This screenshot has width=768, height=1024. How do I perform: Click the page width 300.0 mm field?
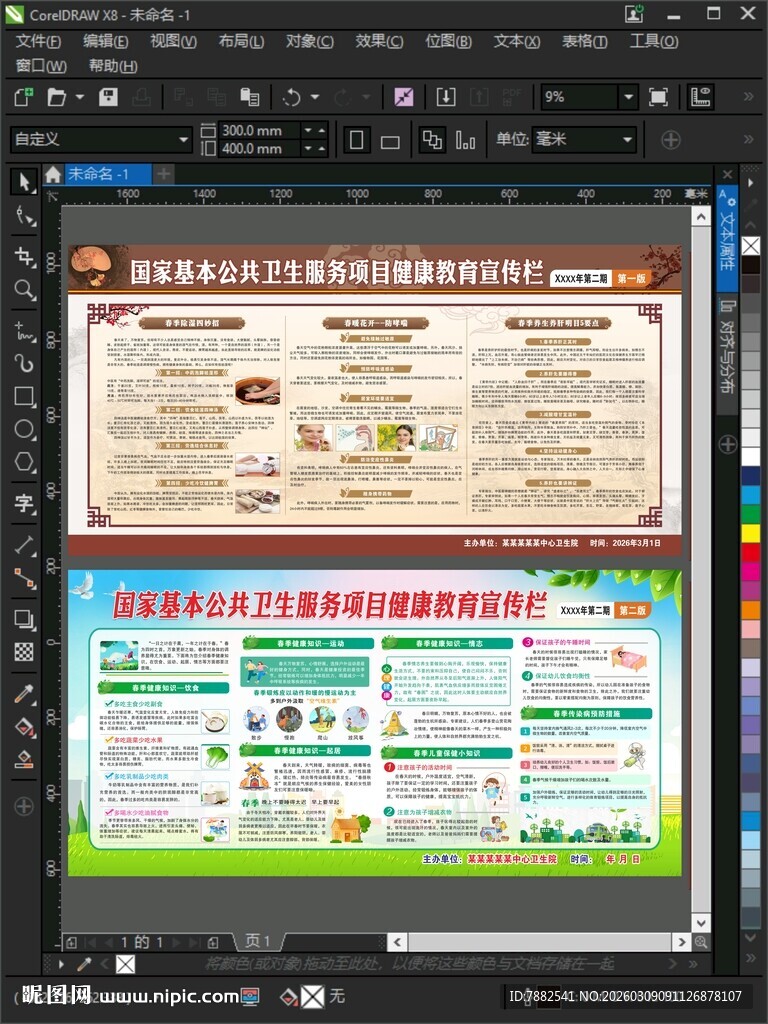coord(259,130)
